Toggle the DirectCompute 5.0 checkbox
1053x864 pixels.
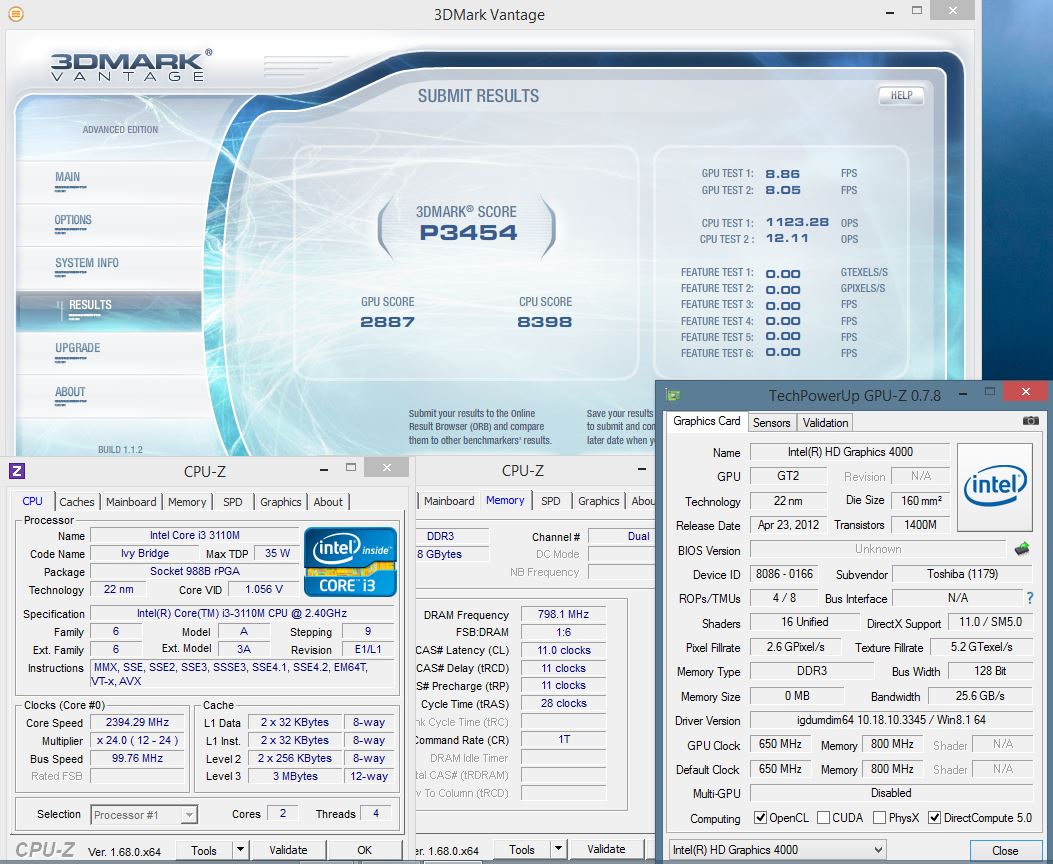click(934, 818)
